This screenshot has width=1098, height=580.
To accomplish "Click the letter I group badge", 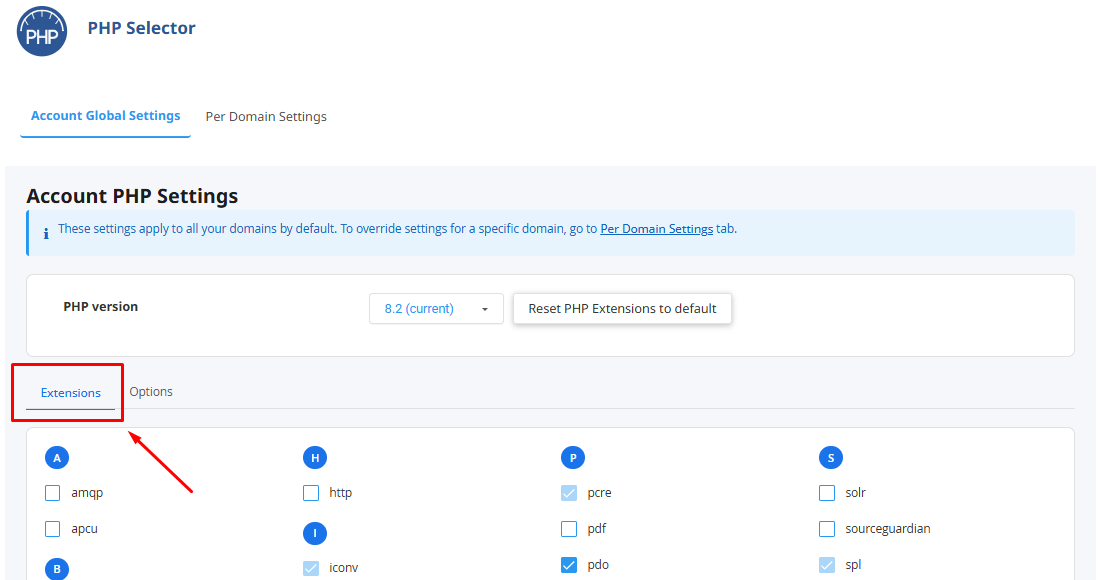I will (x=315, y=533).
